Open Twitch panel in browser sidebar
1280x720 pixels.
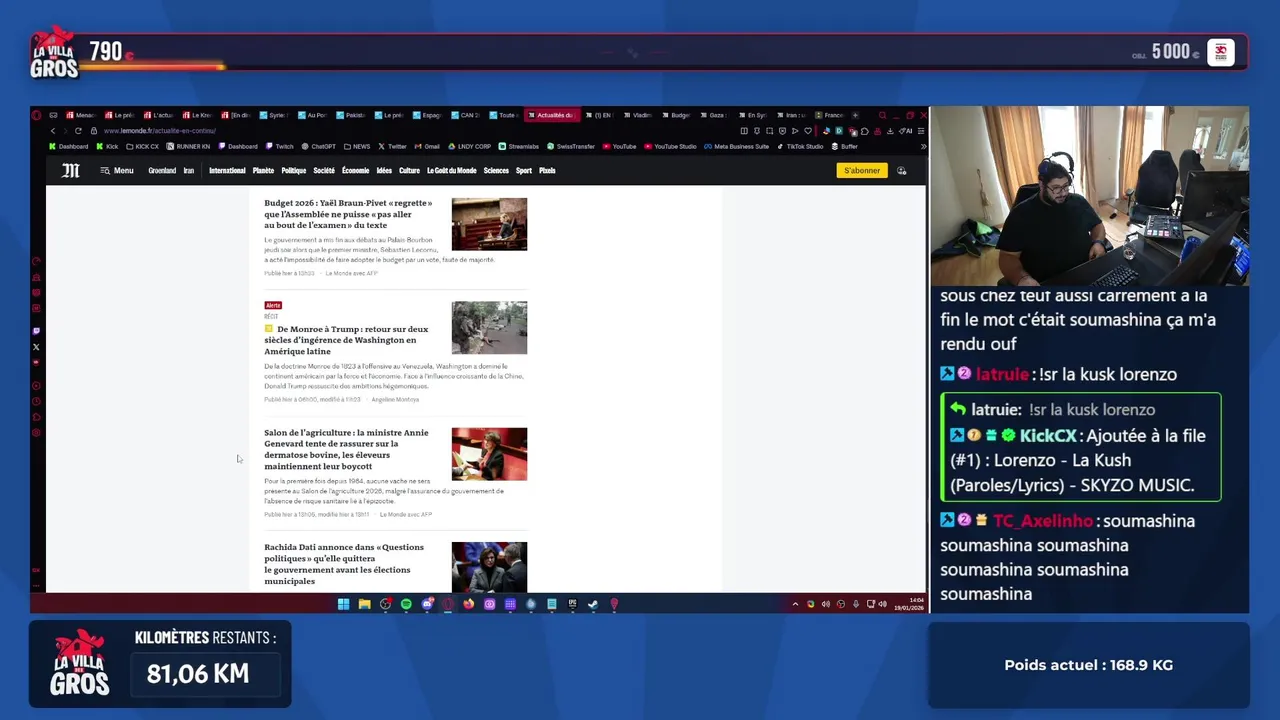click(37, 331)
